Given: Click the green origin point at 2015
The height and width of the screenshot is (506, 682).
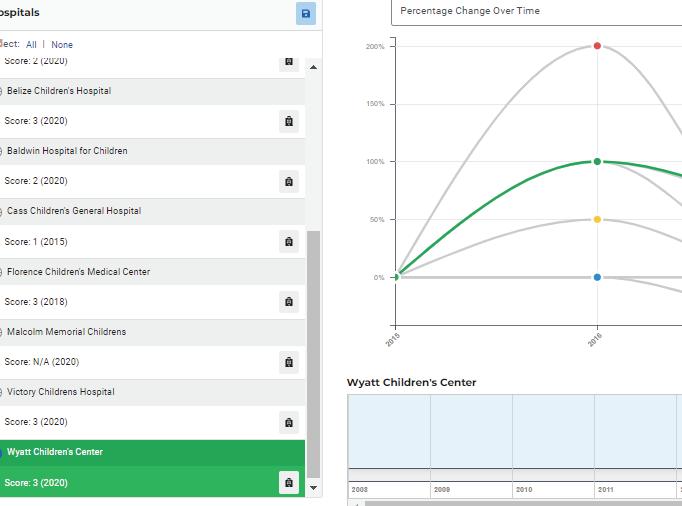Looking at the screenshot, I should 395,277.
